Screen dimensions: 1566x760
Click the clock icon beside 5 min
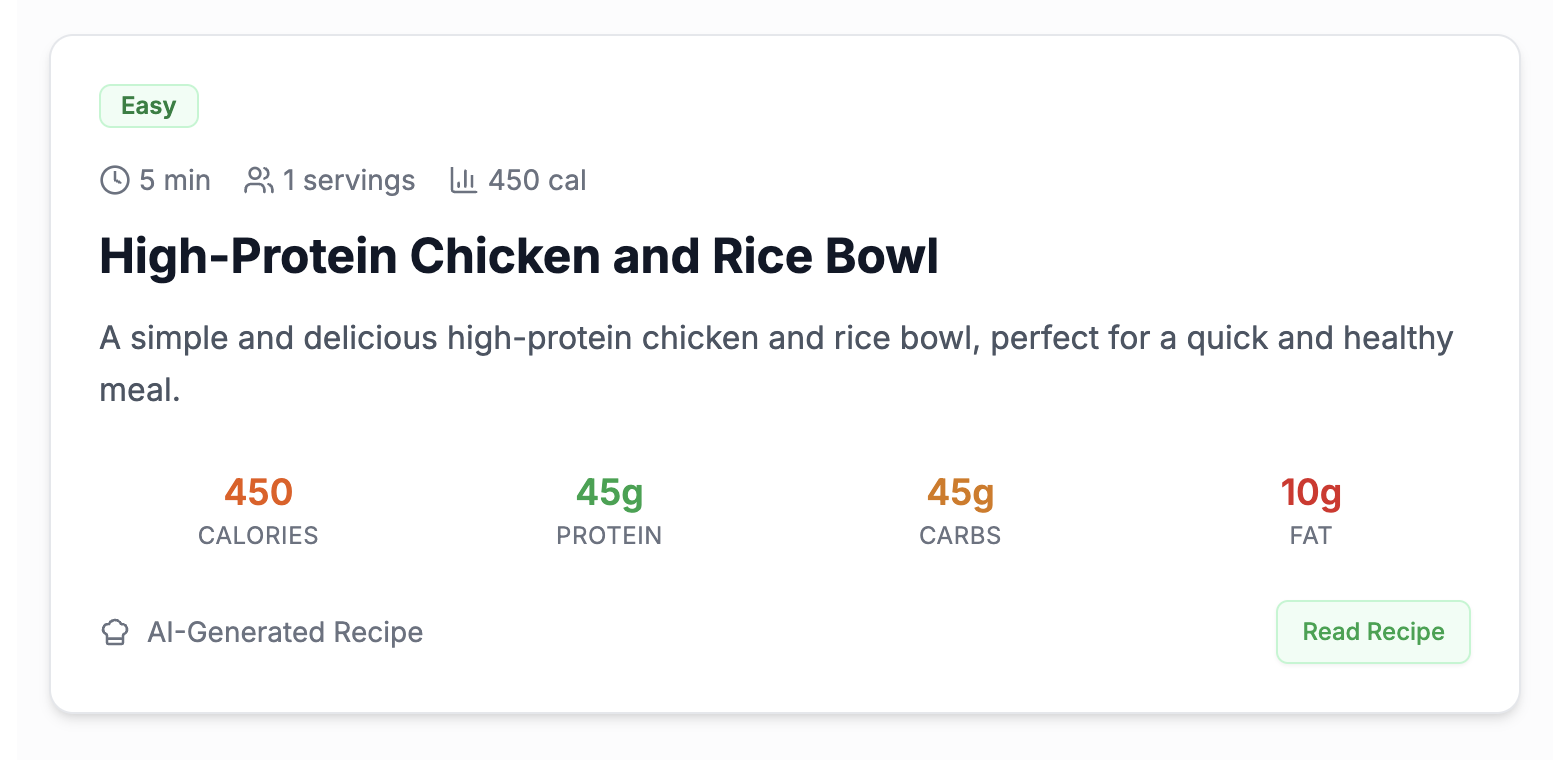(115, 180)
